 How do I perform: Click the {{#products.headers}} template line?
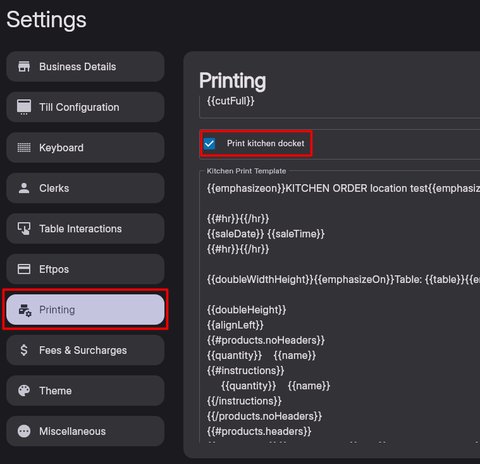point(259,431)
